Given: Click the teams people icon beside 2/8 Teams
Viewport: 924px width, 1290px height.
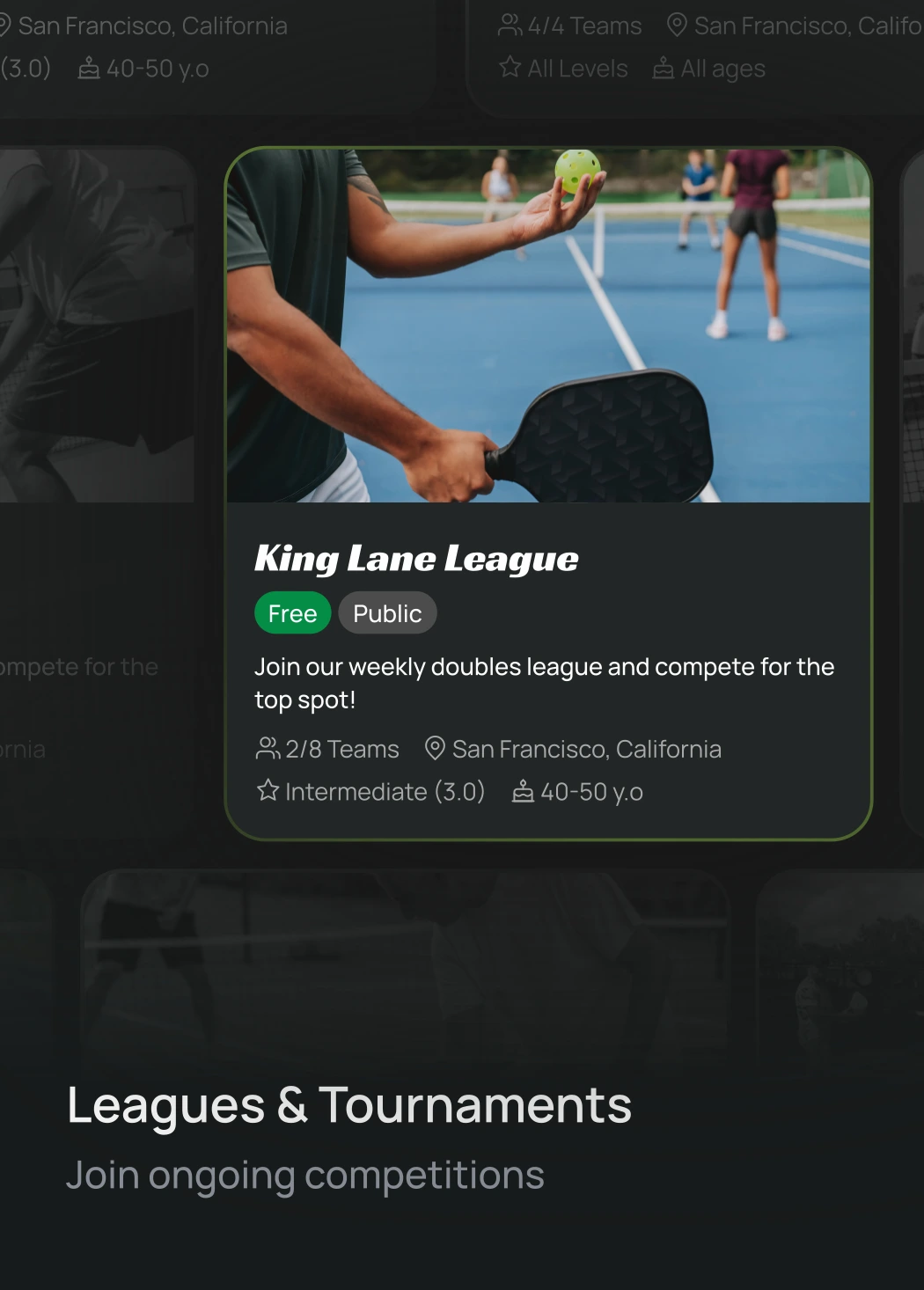Looking at the screenshot, I should point(268,749).
